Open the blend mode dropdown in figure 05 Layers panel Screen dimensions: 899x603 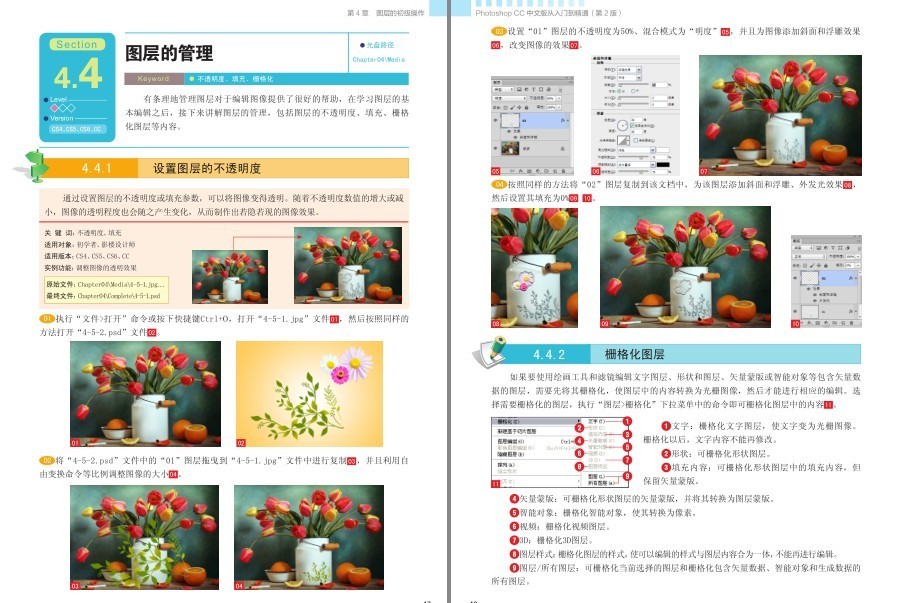pyautogui.click(x=509, y=98)
